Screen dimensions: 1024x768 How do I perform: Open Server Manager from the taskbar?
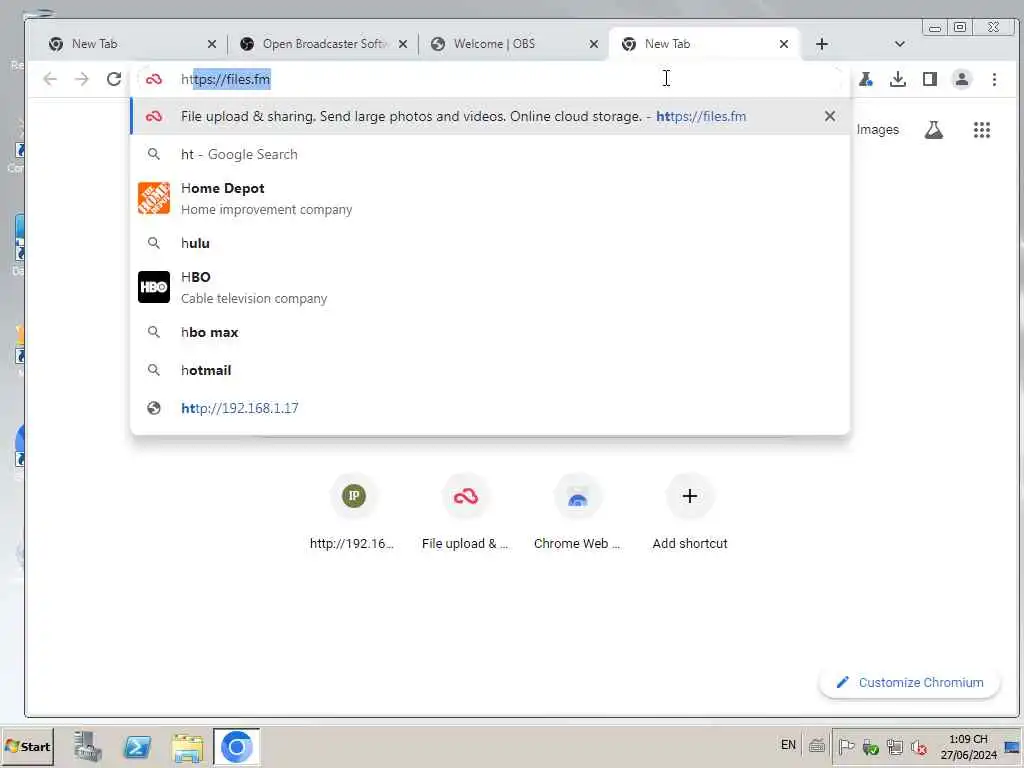pos(87,746)
